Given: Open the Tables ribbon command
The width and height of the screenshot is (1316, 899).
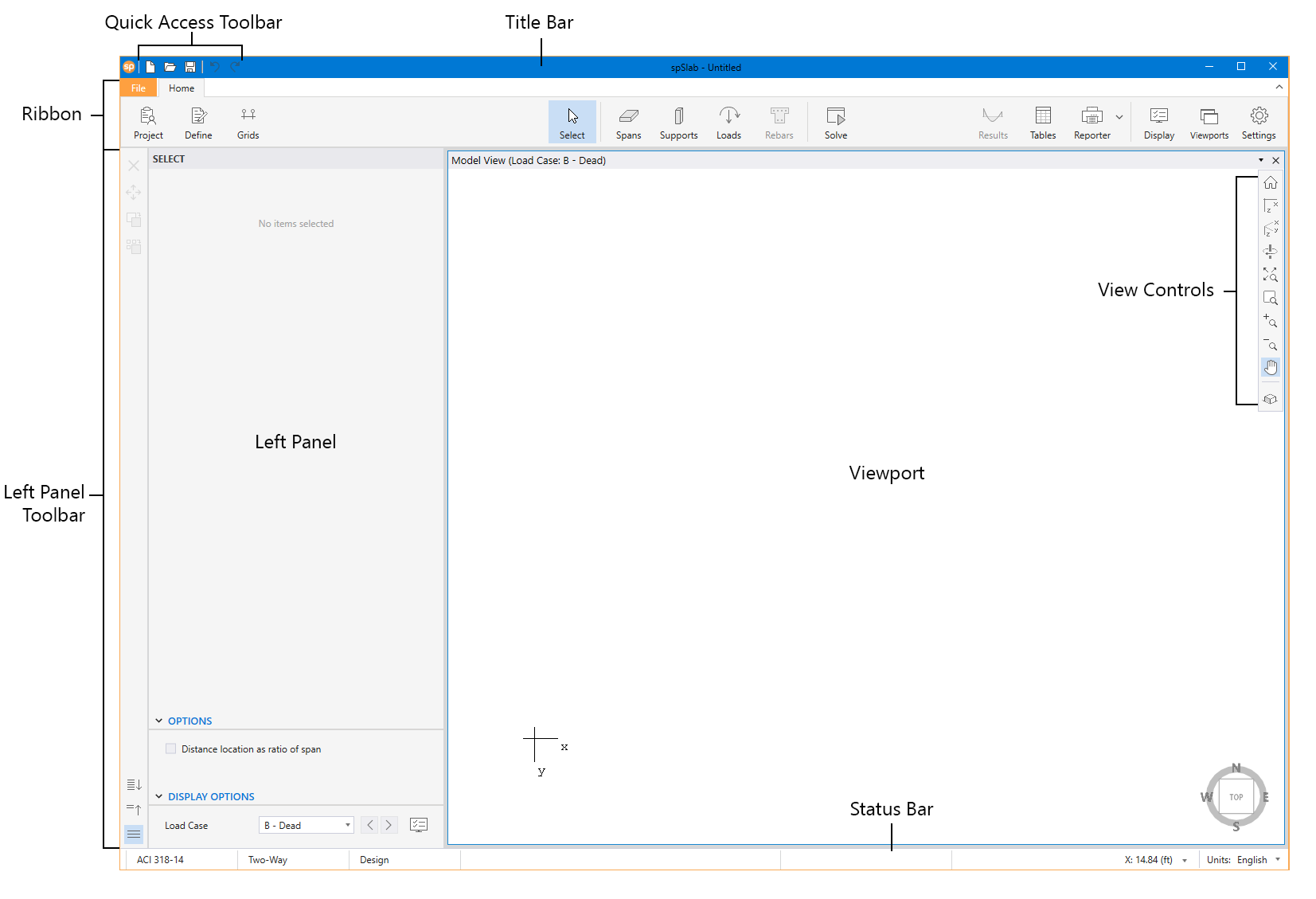Looking at the screenshot, I should pyautogui.click(x=1043, y=123).
